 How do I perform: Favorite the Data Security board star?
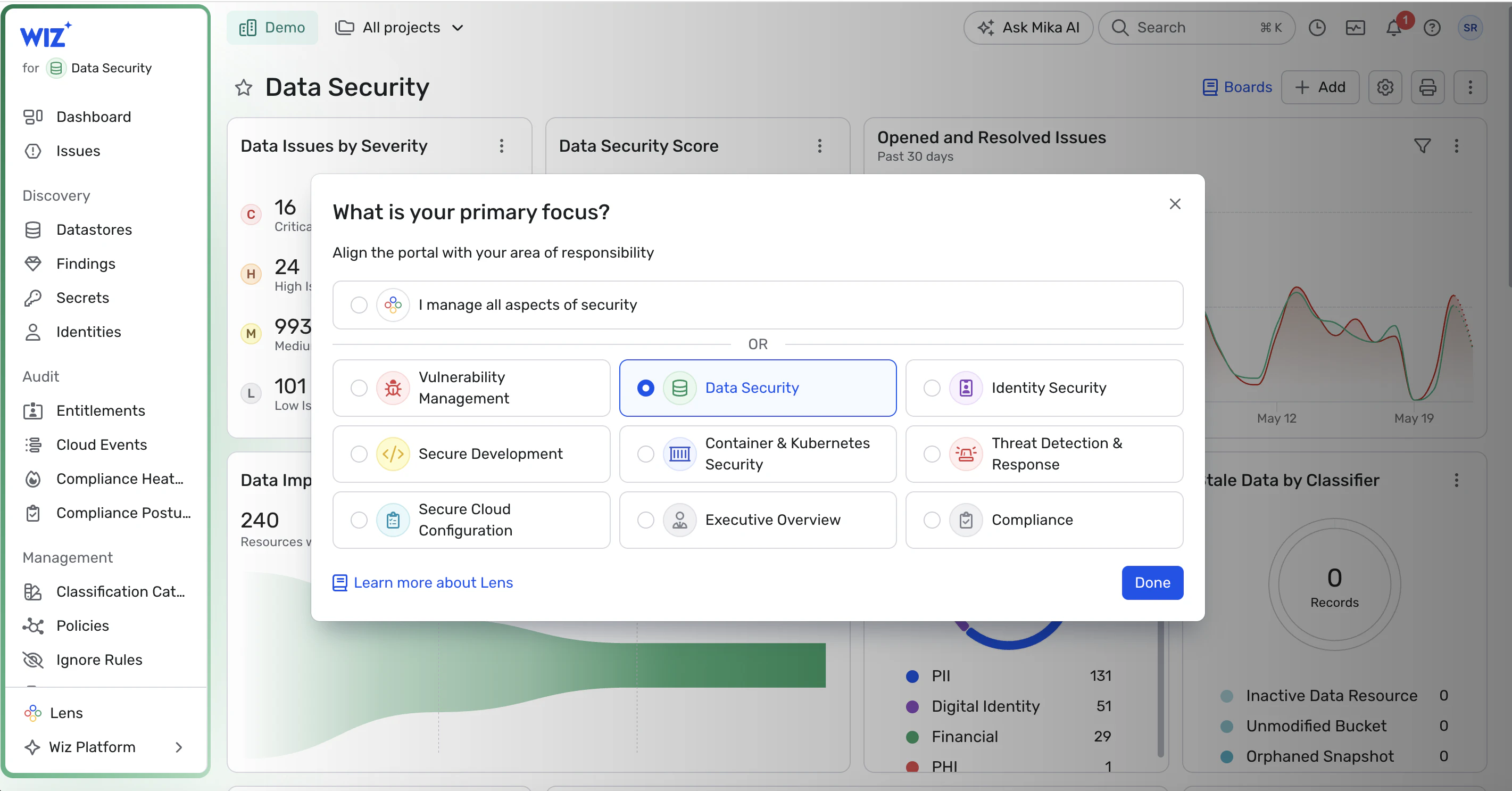tap(244, 87)
